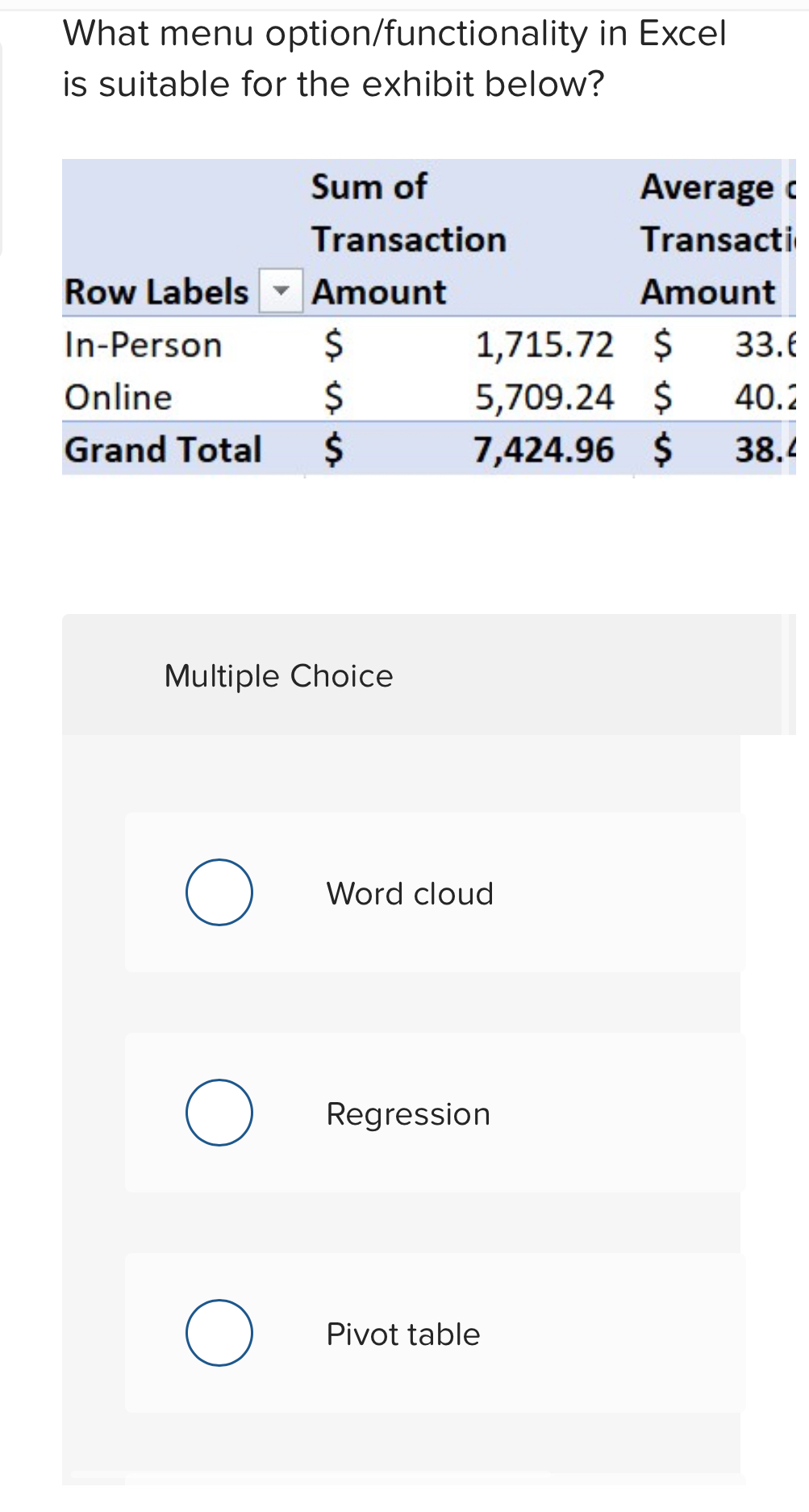Select the Online row label
This screenshot has height=1512, width=809.
pos(118,396)
